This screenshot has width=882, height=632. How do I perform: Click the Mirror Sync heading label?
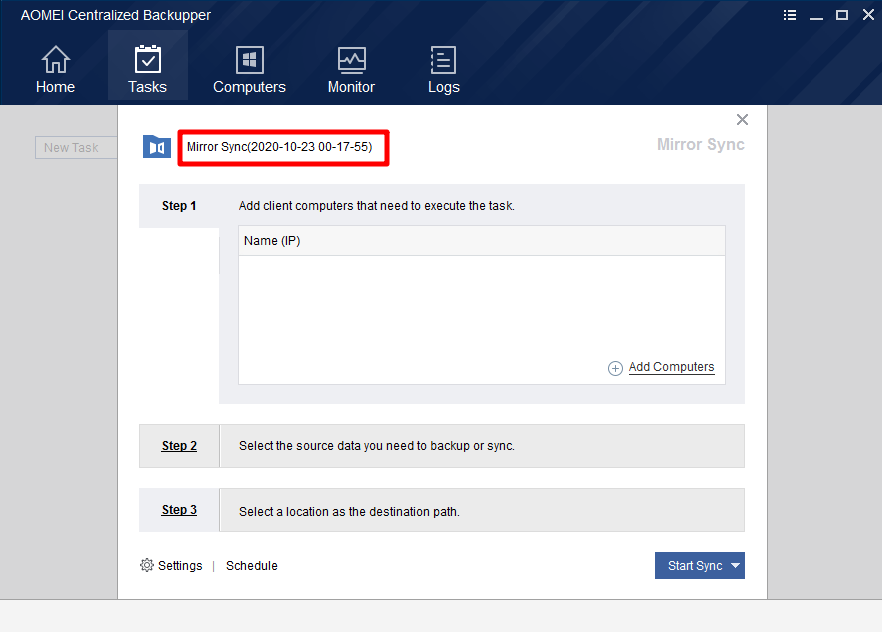pyautogui.click(x=700, y=145)
